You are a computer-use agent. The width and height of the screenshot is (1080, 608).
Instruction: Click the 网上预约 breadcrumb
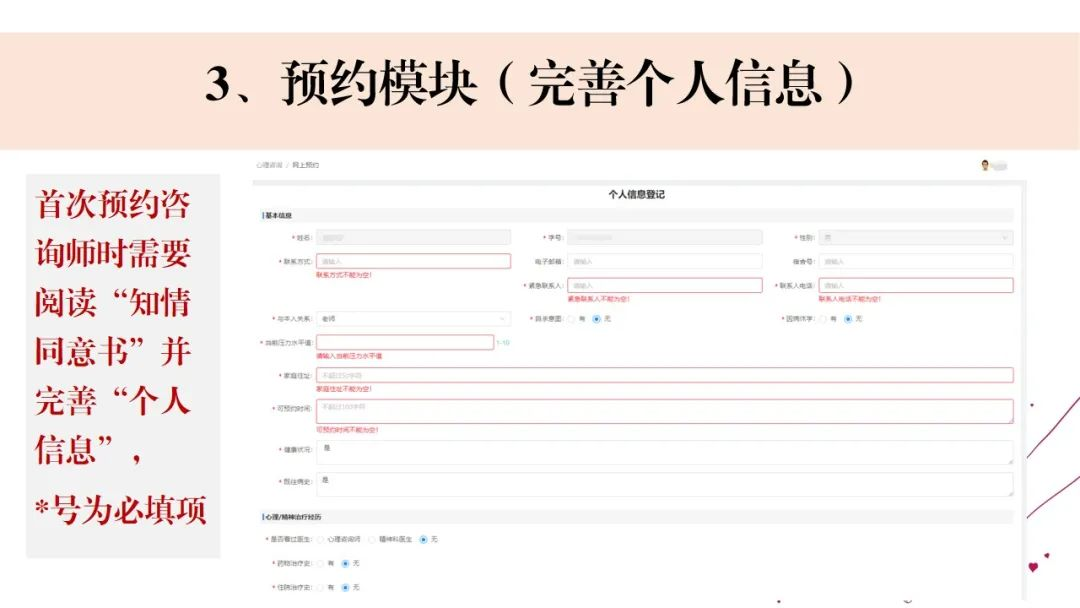point(305,165)
